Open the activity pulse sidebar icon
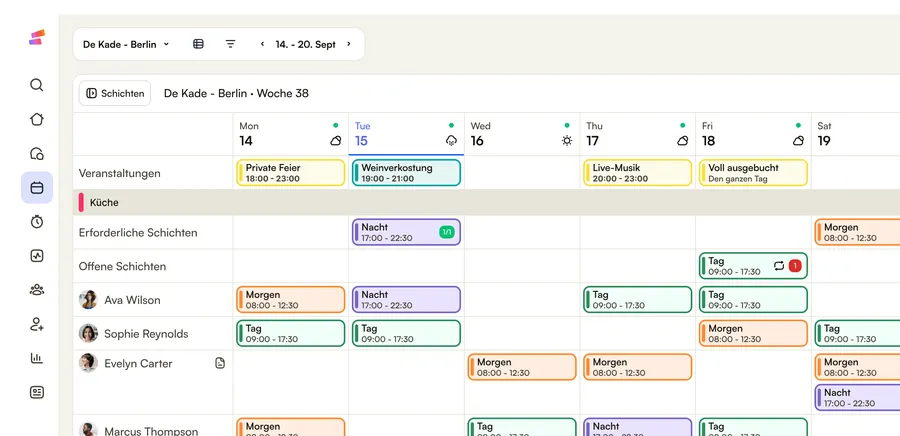 coord(37,256)
